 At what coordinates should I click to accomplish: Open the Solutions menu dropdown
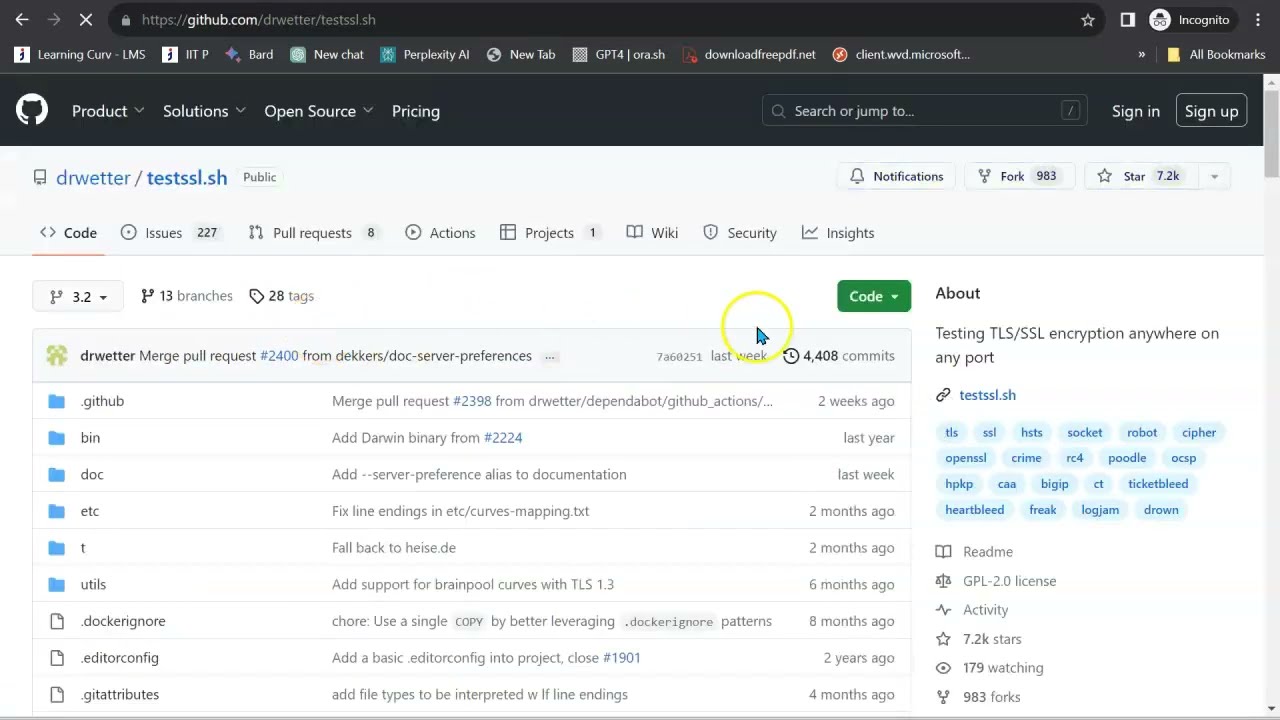point(204,111)
